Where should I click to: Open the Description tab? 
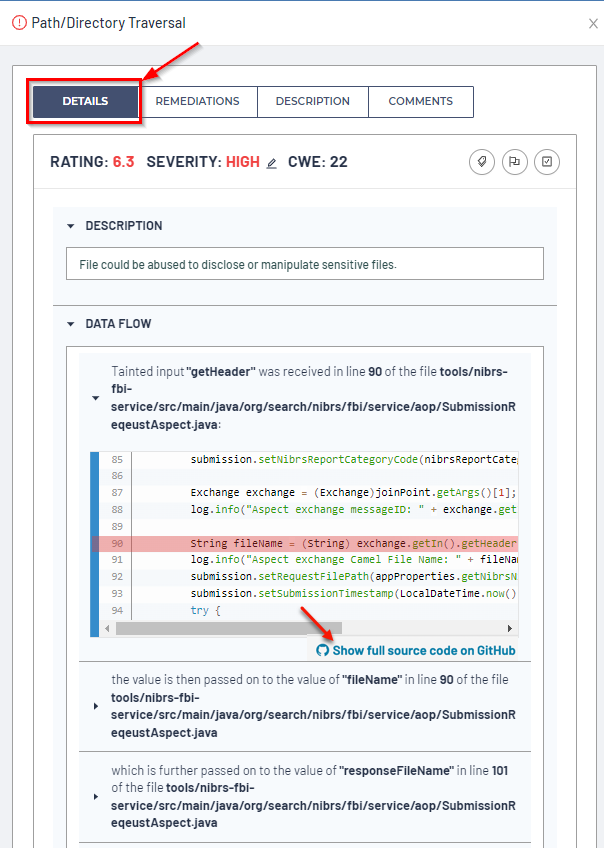(x=312, y=101)
